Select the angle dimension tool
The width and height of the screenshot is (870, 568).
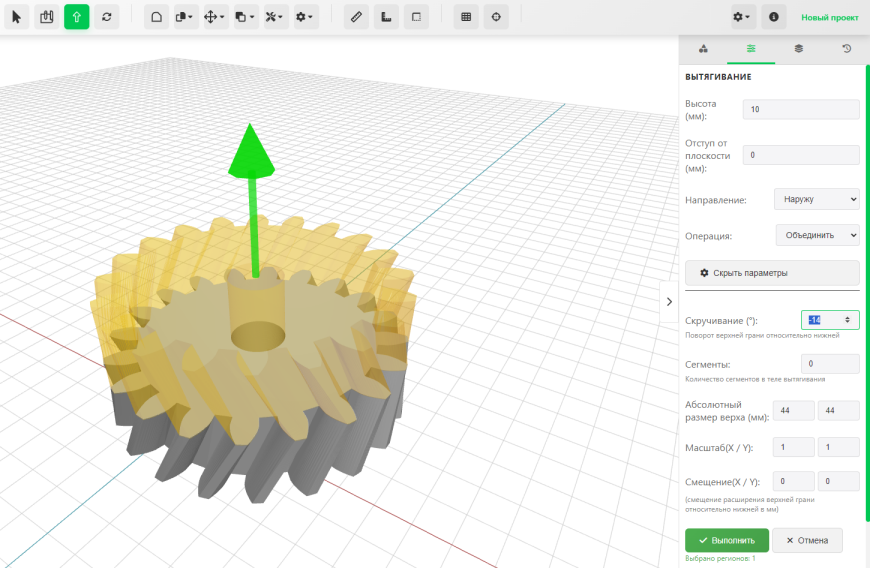386,17
